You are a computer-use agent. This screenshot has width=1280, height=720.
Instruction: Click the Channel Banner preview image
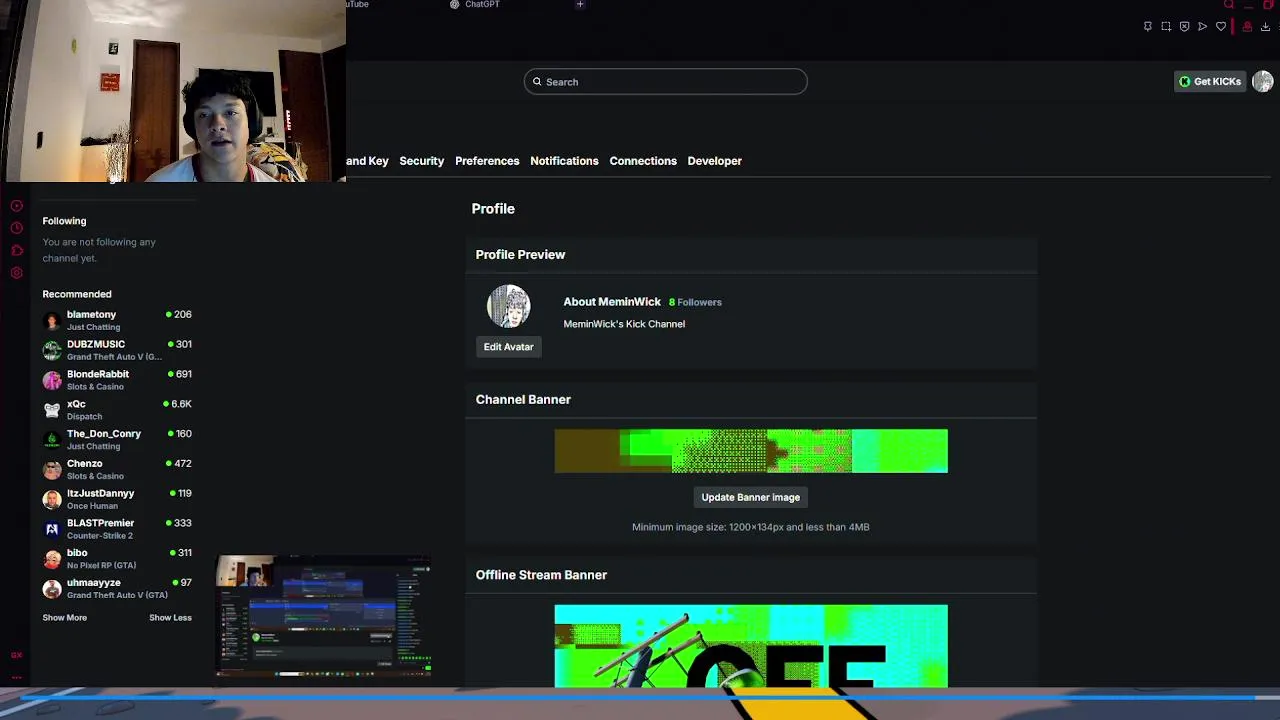(x=751, y=451)
